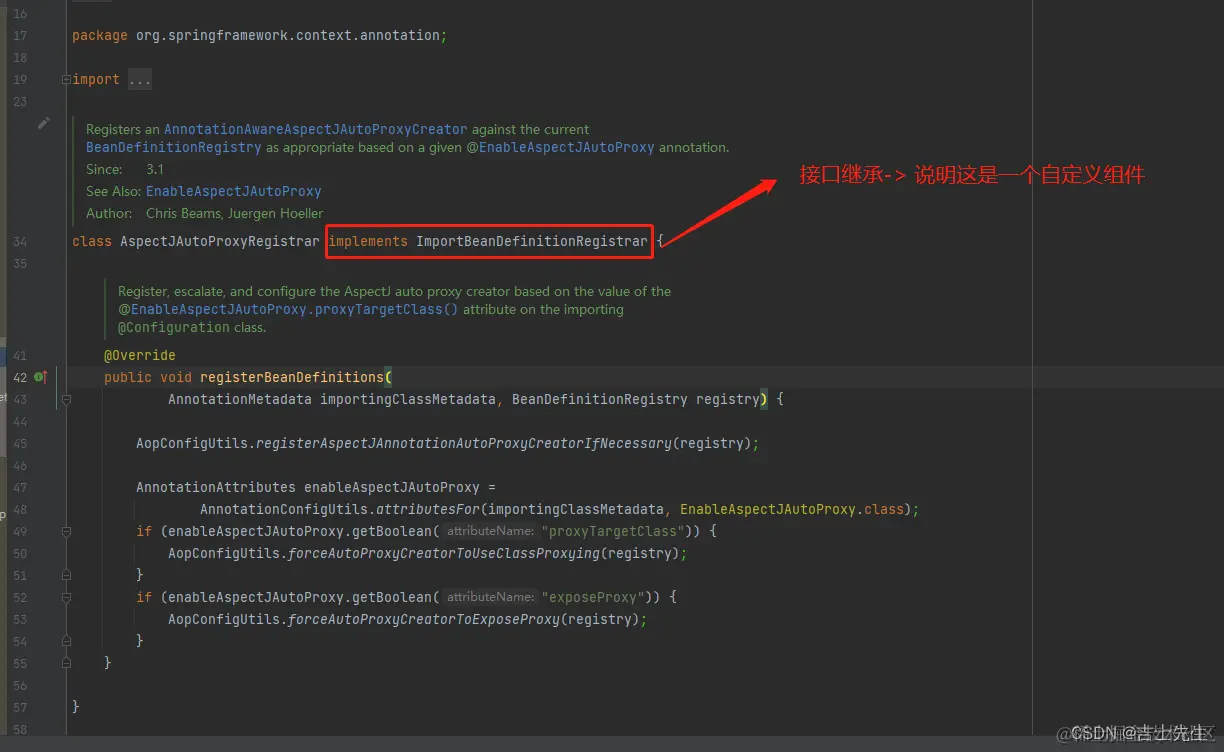Open the AnnotationAwareAspectJAutoProxyCreator doc link
1224x752 pixels.
[x=315, y=129]
